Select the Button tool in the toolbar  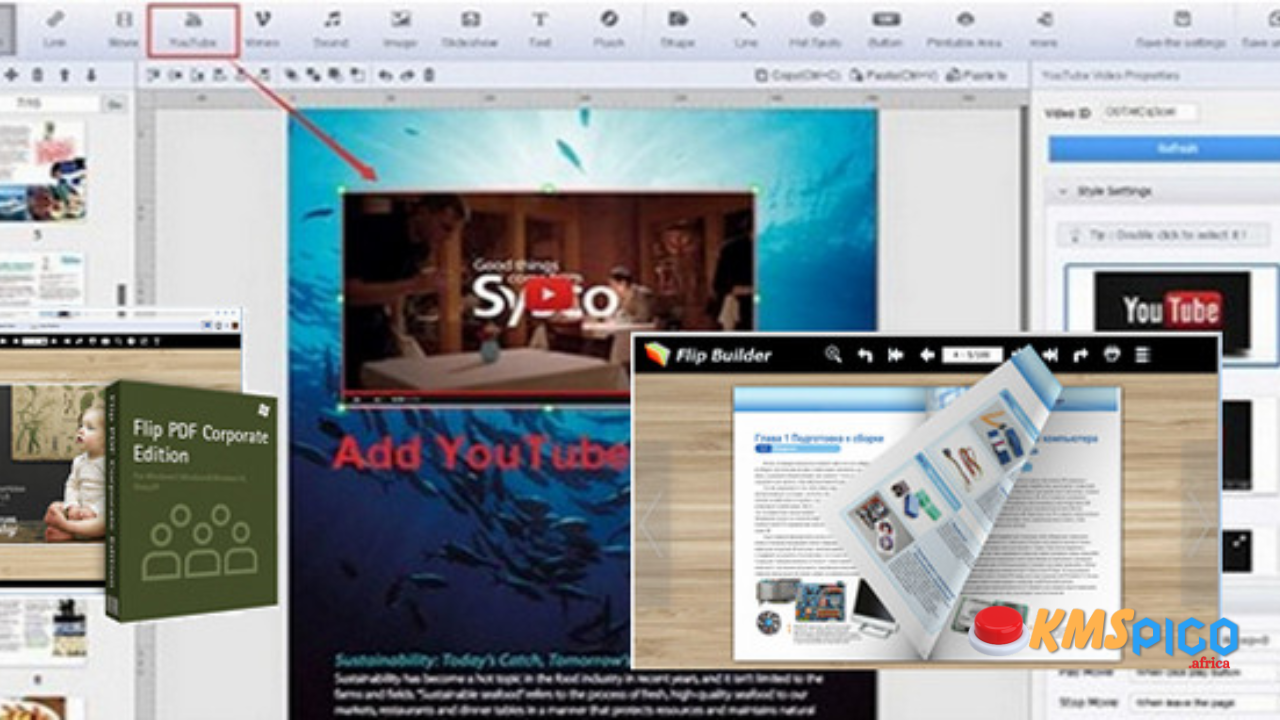[885, 29]
